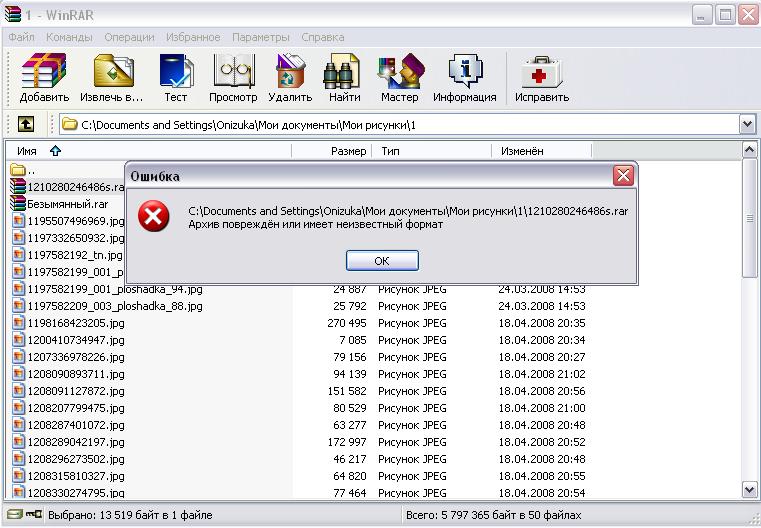Click the red error icon in the dialog
Viewport: 761px width, 528px height.
coord(153,216)
